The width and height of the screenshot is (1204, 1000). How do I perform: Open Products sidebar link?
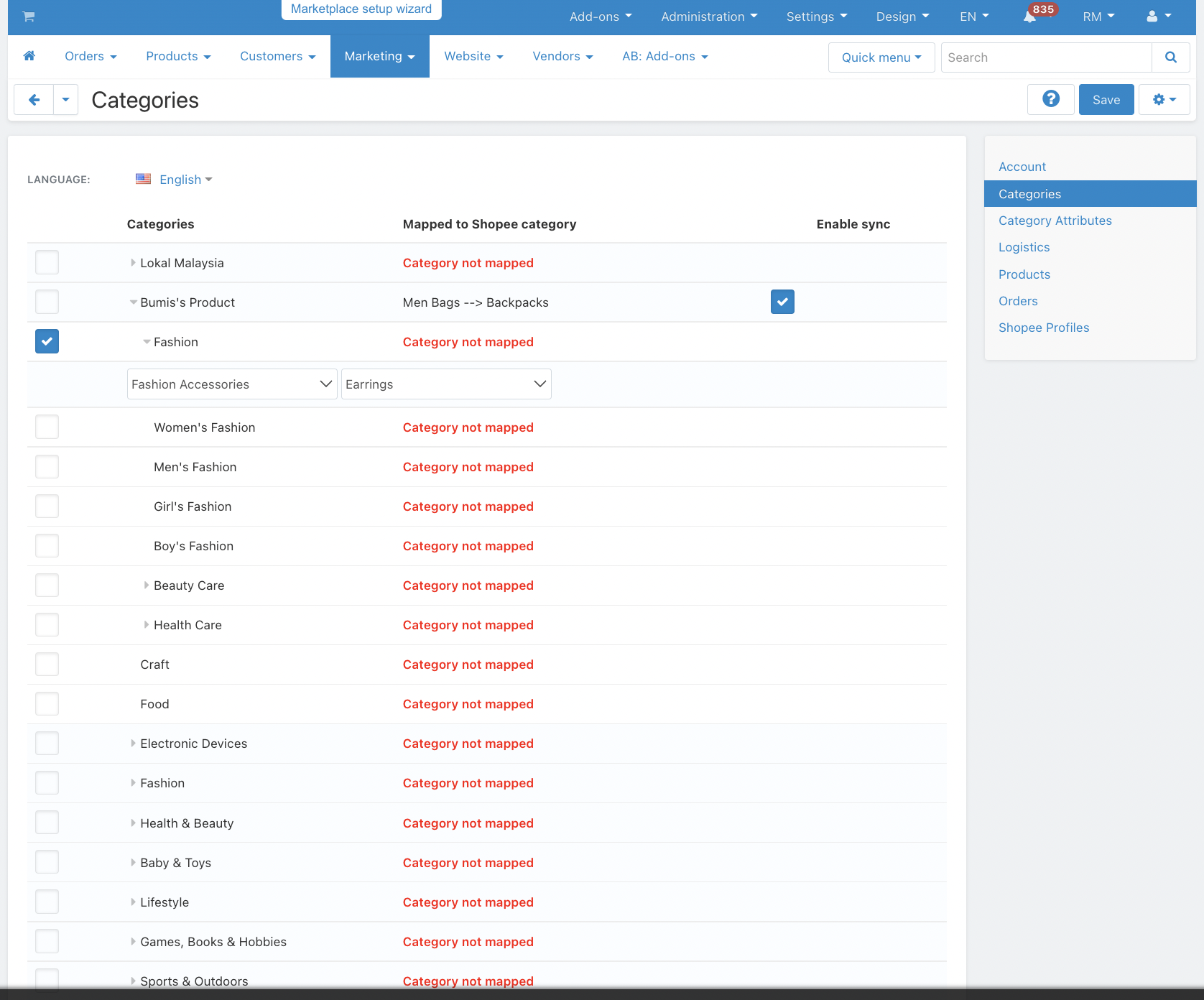click(x=1024, y=274)
